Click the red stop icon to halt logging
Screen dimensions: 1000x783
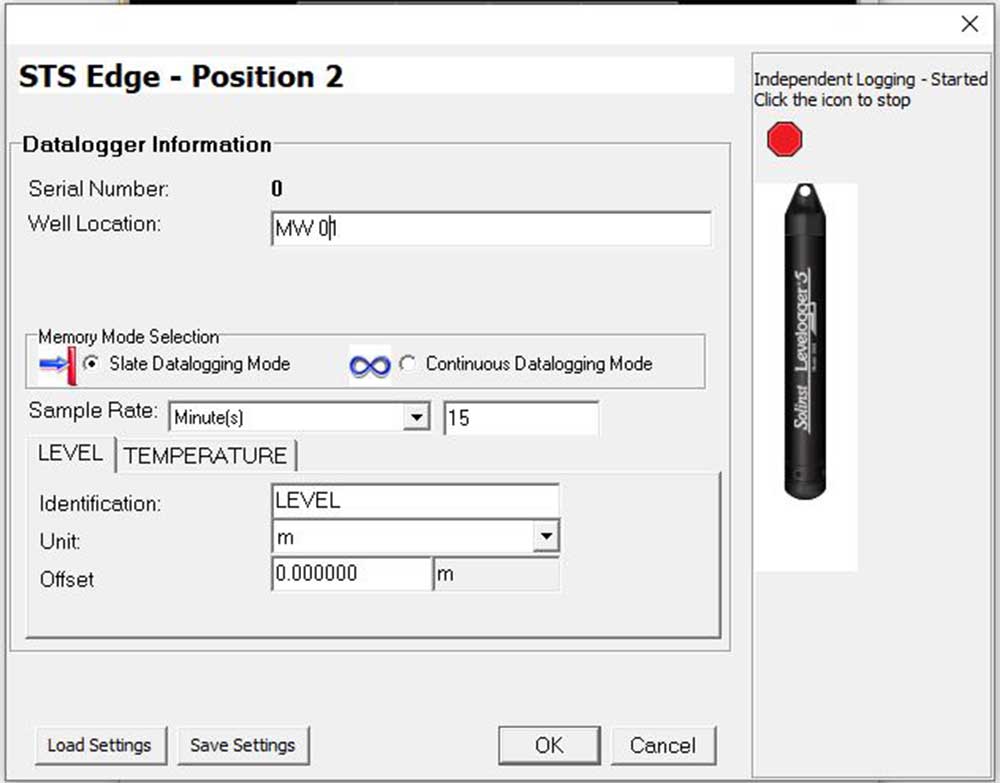(784, 138)
